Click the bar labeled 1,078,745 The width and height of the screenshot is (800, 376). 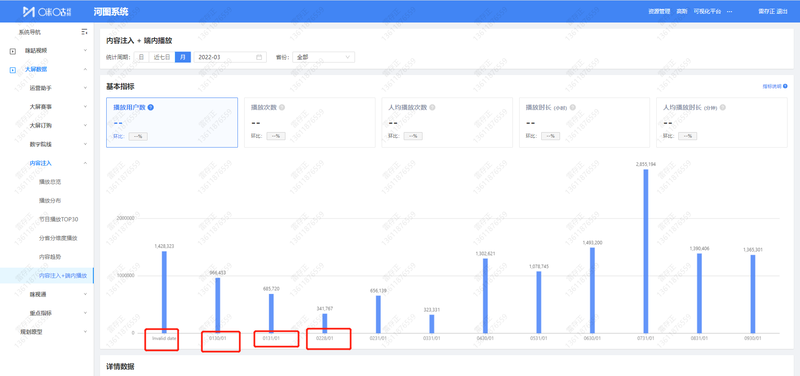point(539,302)
